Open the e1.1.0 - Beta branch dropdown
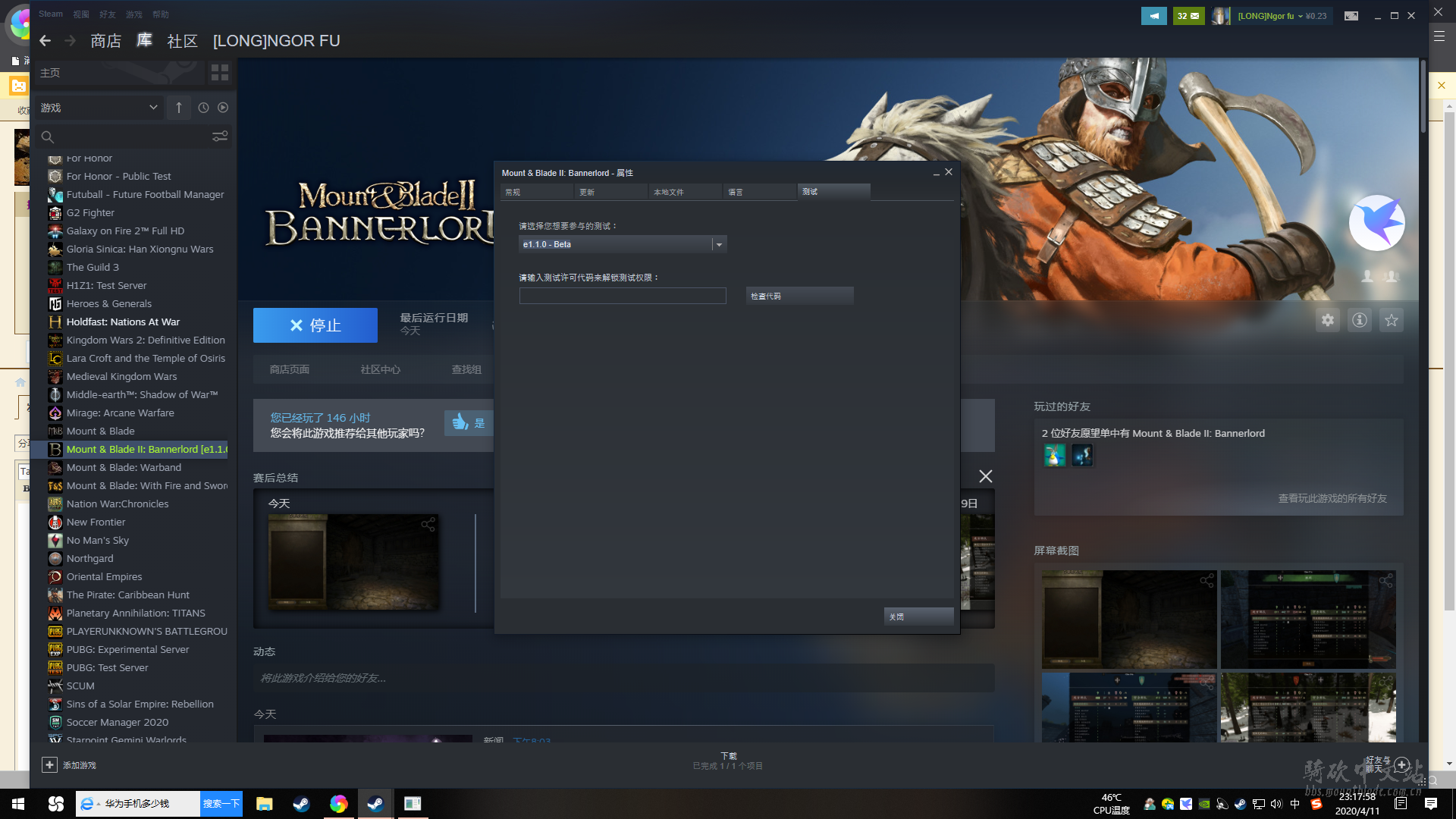 click(623, 244)
